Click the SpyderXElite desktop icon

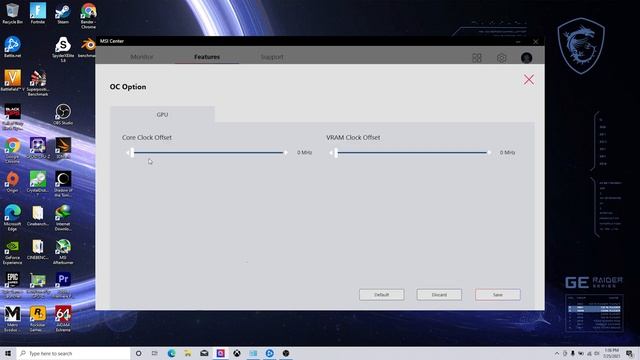coord(63,49)
